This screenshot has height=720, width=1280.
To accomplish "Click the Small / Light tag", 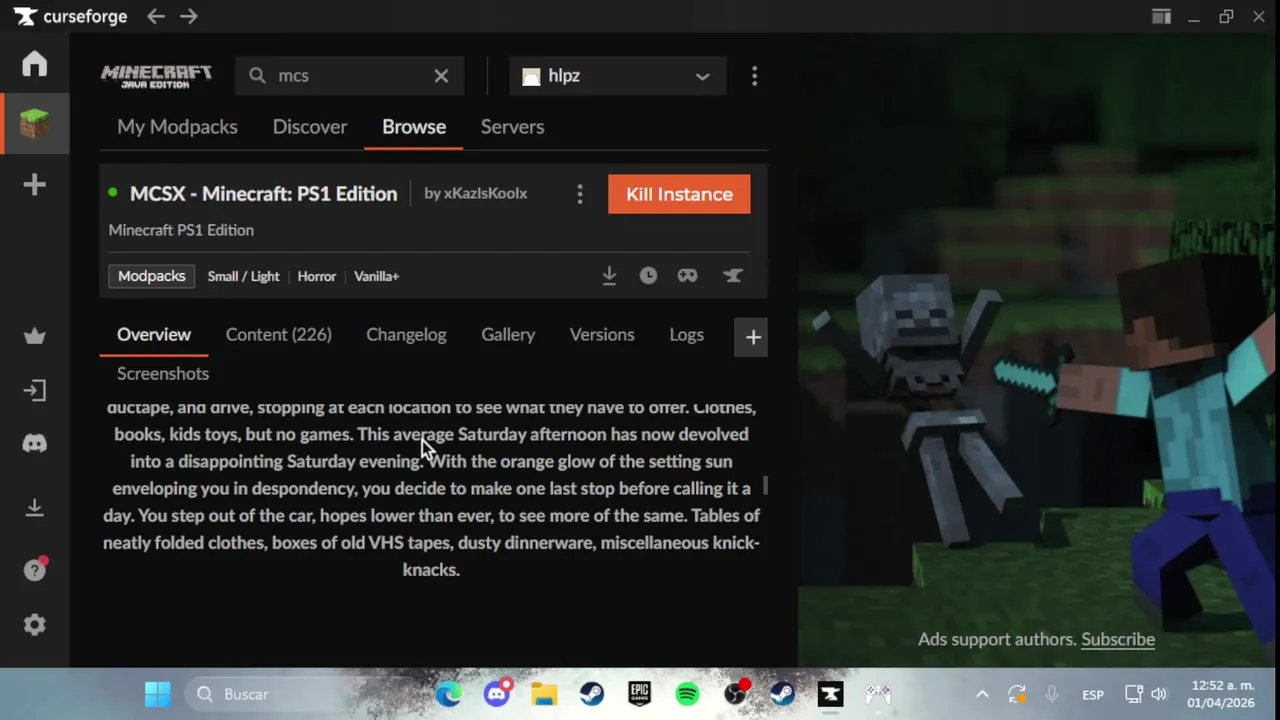I will coord(243,276).
